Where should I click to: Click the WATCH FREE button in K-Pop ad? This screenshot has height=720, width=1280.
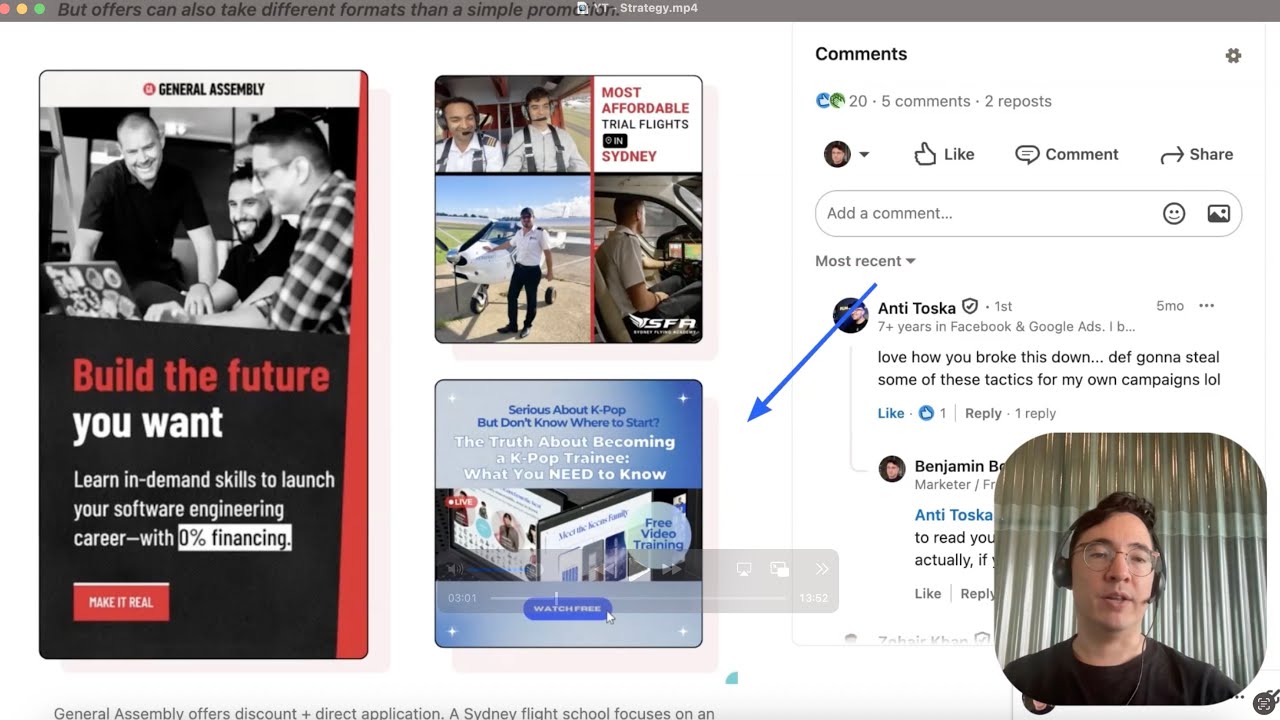point(567,609)
